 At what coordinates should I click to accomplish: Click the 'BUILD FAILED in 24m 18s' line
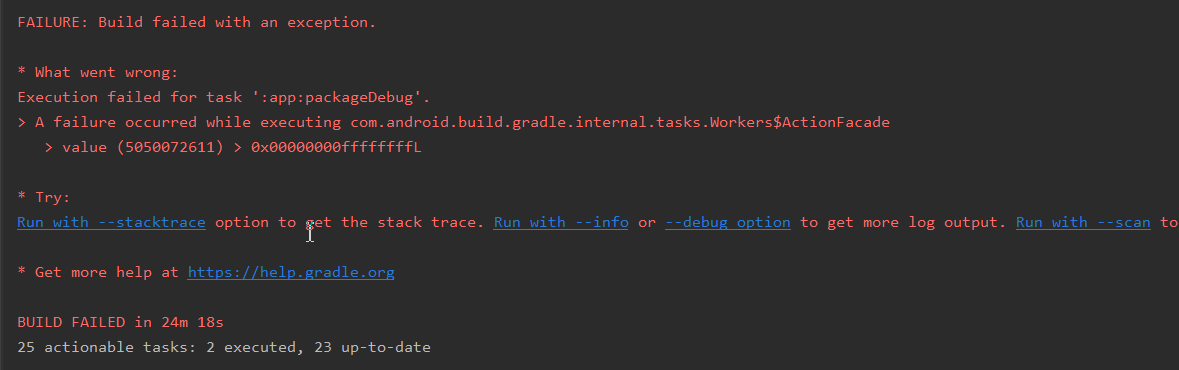click(x=120, y=323)
